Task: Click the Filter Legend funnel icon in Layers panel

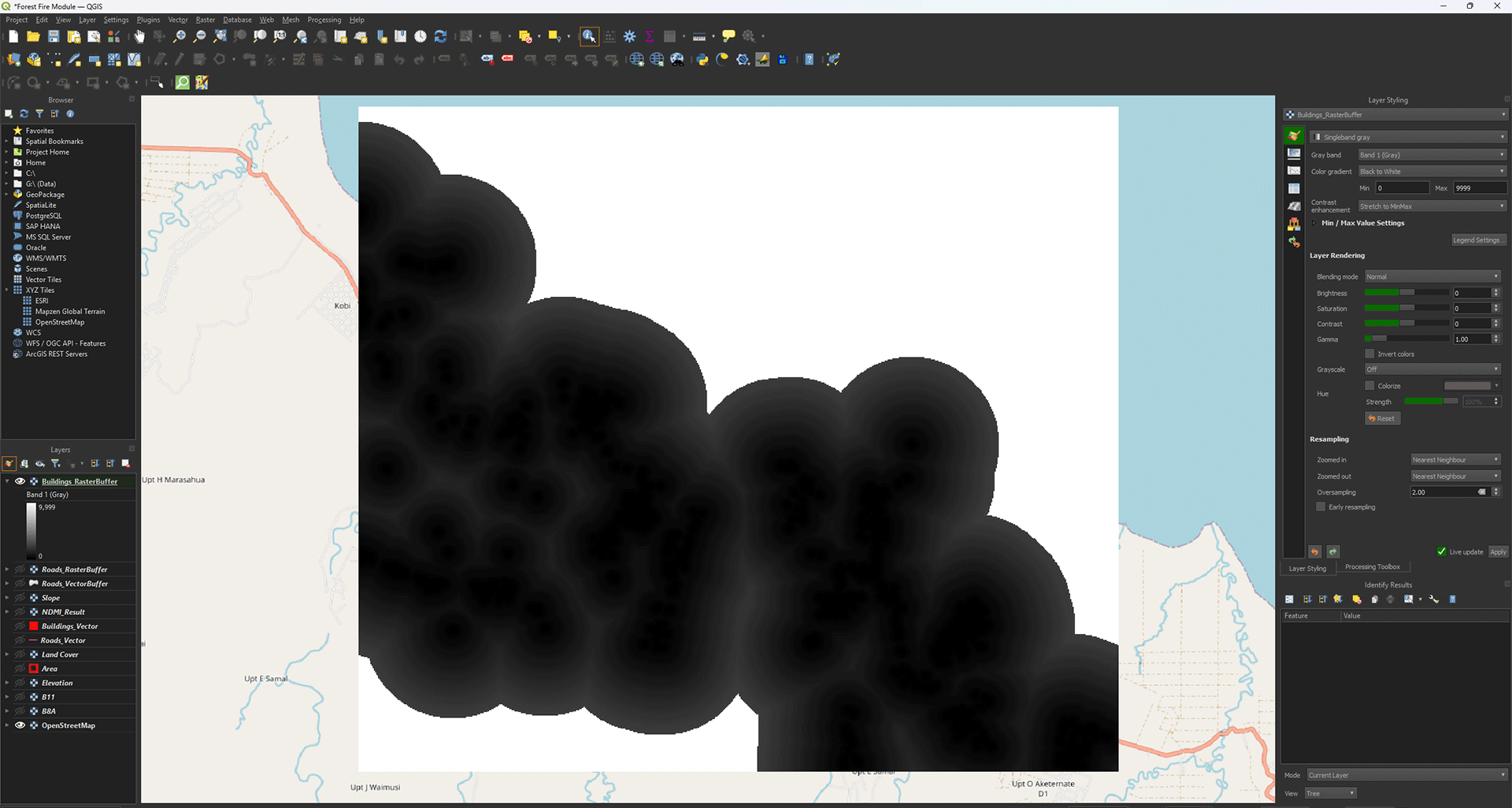Action: (x=55, y=464)
